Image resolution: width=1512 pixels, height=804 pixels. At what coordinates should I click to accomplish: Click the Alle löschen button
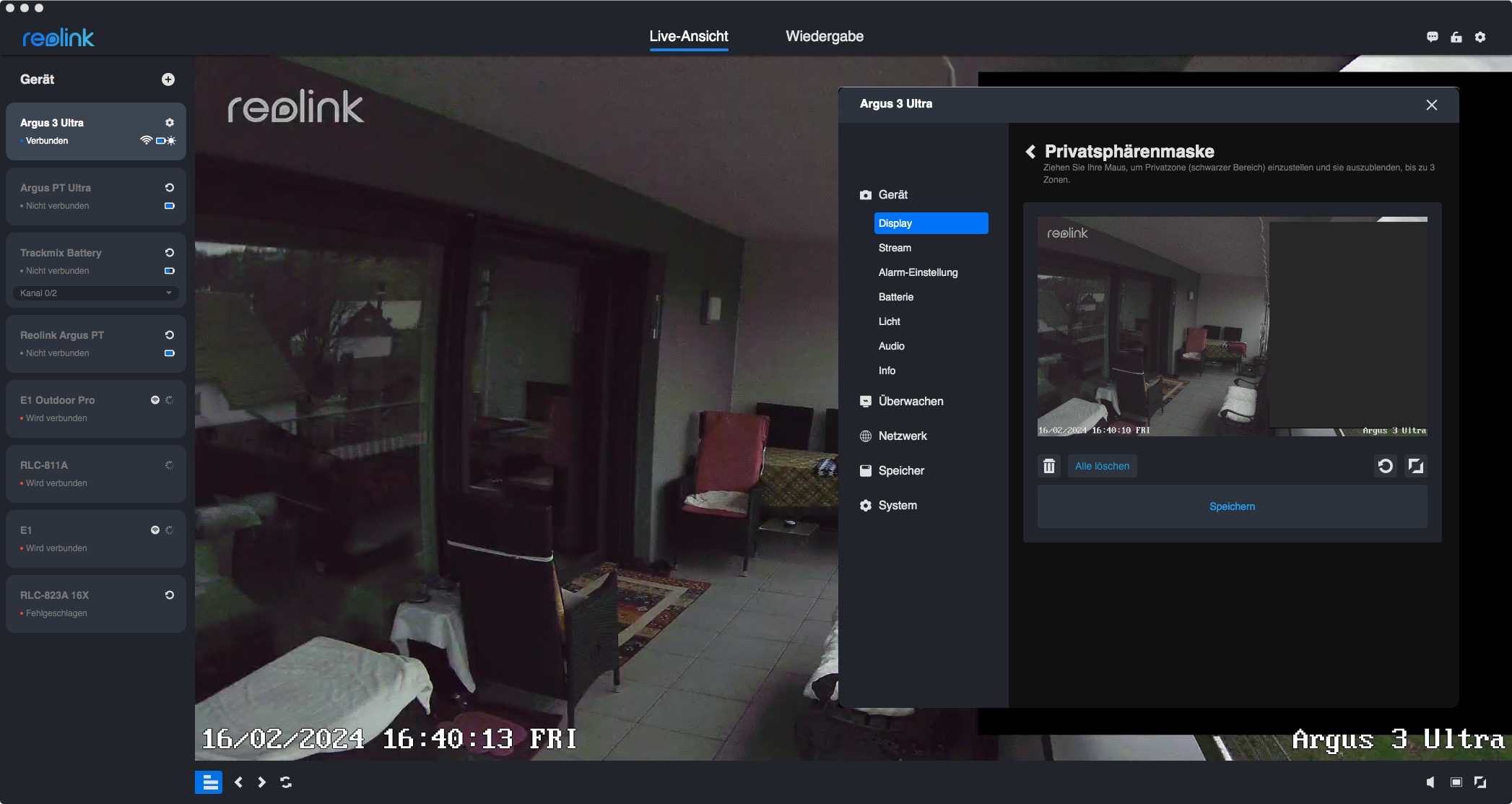tap(1102, 466)
